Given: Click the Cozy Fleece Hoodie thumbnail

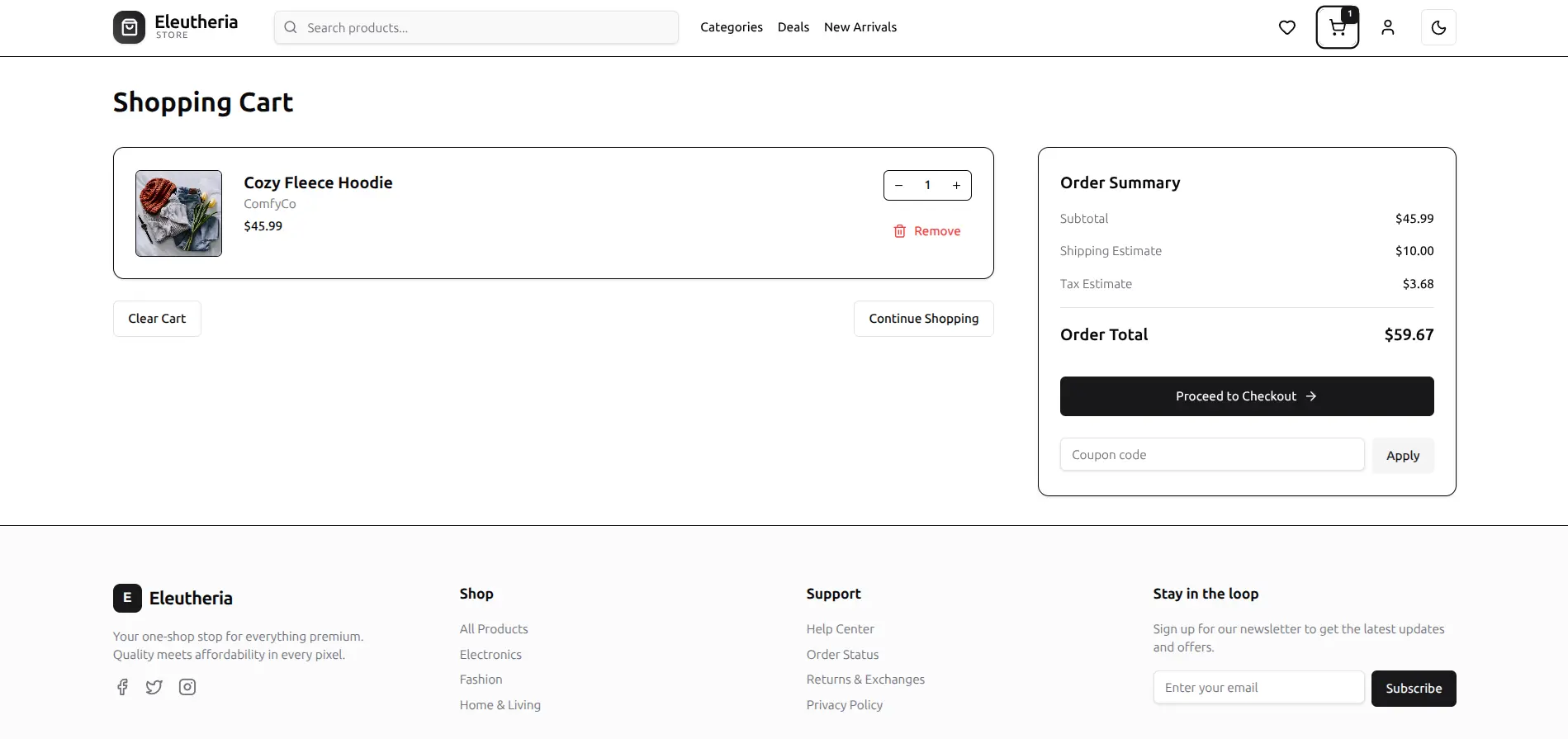Looking at the screenshot, I should coord(178,213).
